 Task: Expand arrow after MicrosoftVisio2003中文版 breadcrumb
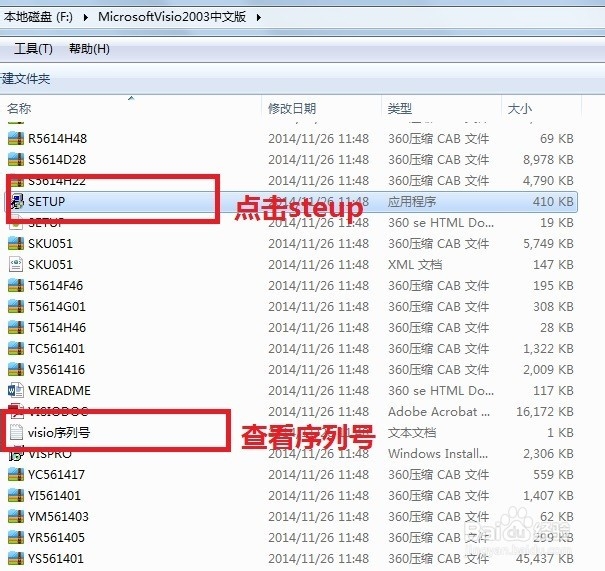[259, 17]
